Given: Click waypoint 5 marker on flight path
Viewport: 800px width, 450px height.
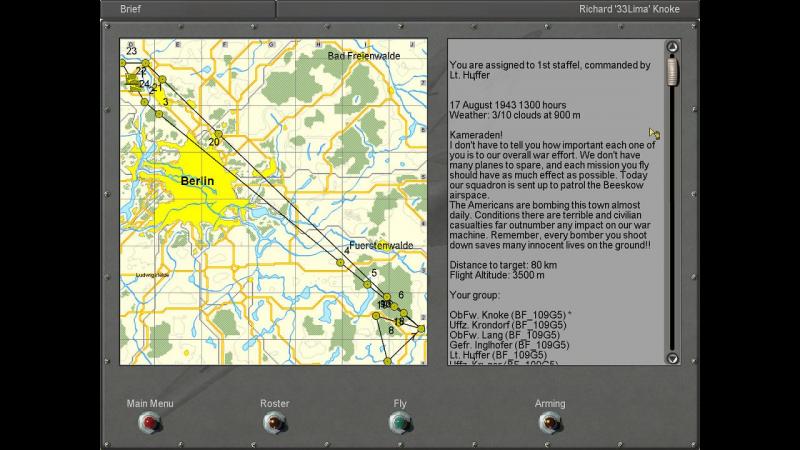Looking at the screenshot, I should click(367, 284).
